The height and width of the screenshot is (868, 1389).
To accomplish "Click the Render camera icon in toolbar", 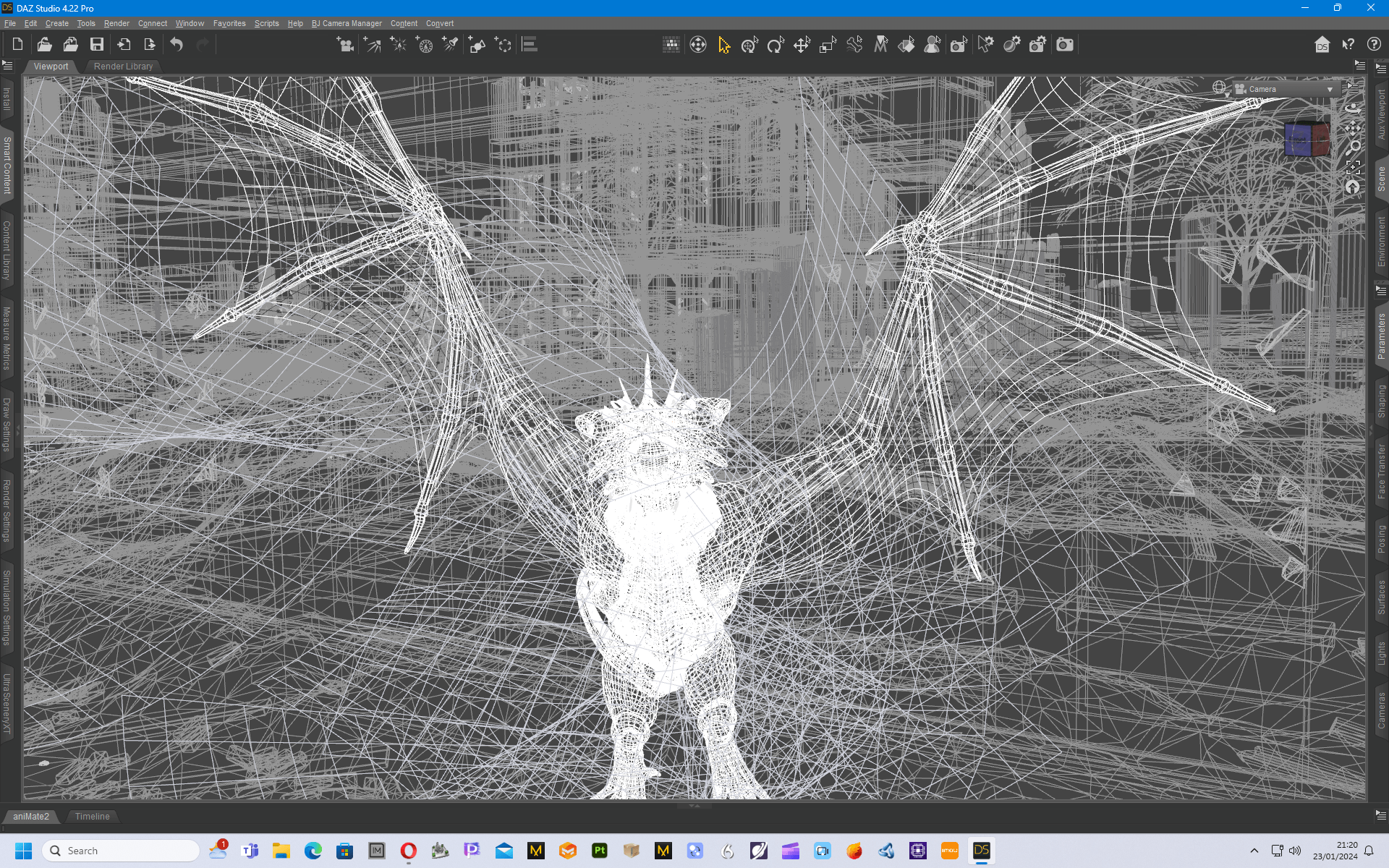I will coord(1065,45).
